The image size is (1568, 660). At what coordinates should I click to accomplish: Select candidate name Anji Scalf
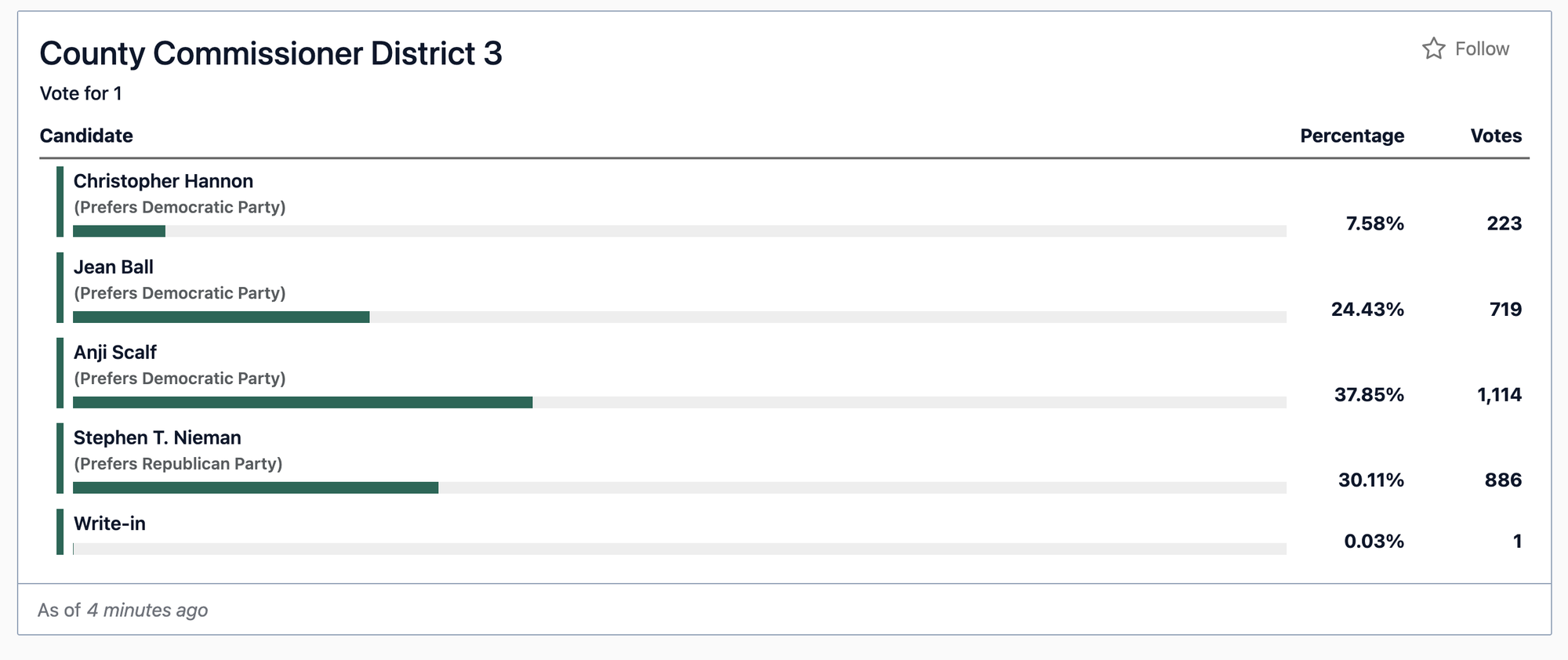point(115,353)
